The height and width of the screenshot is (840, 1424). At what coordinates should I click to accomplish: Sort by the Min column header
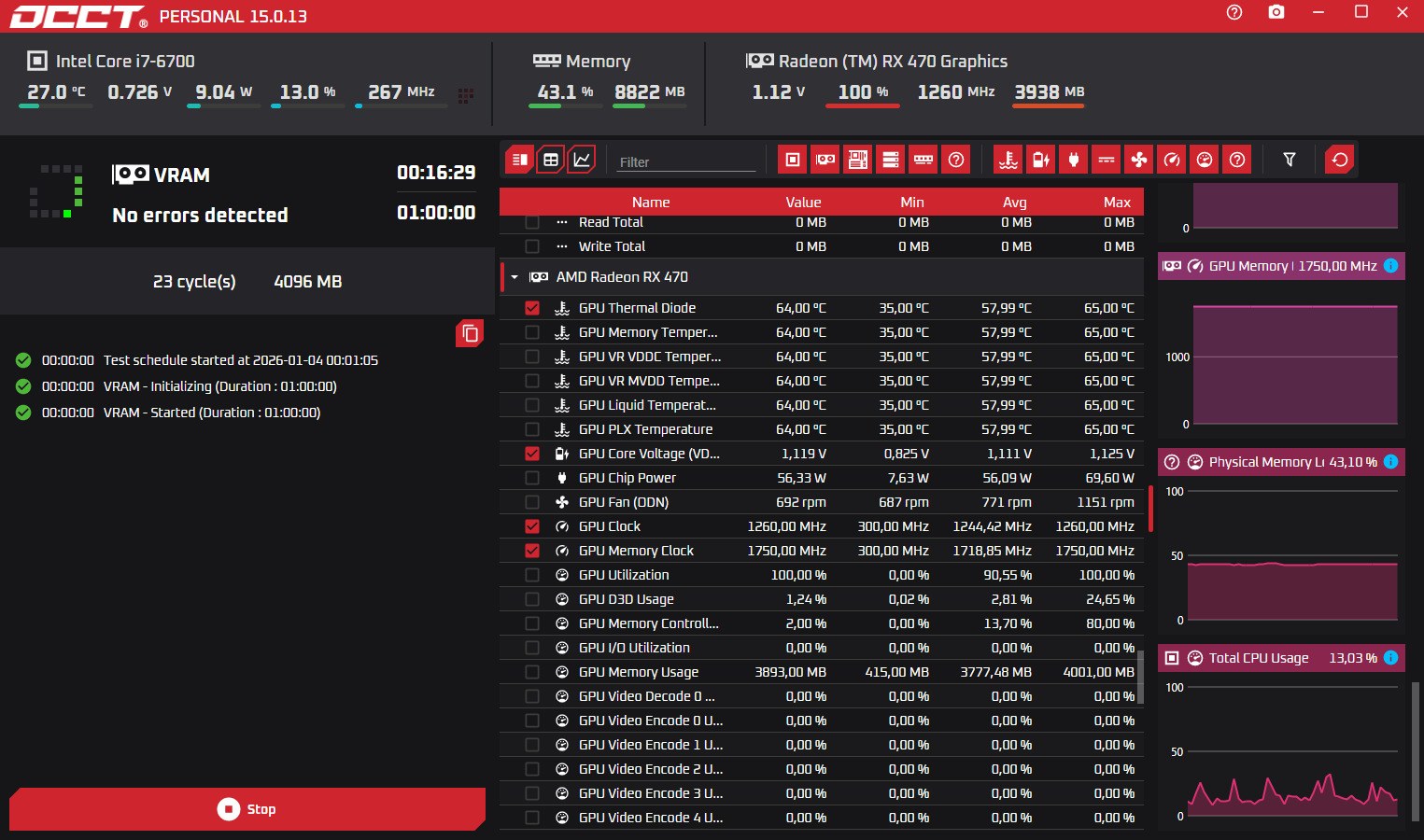tap(912, 203)
